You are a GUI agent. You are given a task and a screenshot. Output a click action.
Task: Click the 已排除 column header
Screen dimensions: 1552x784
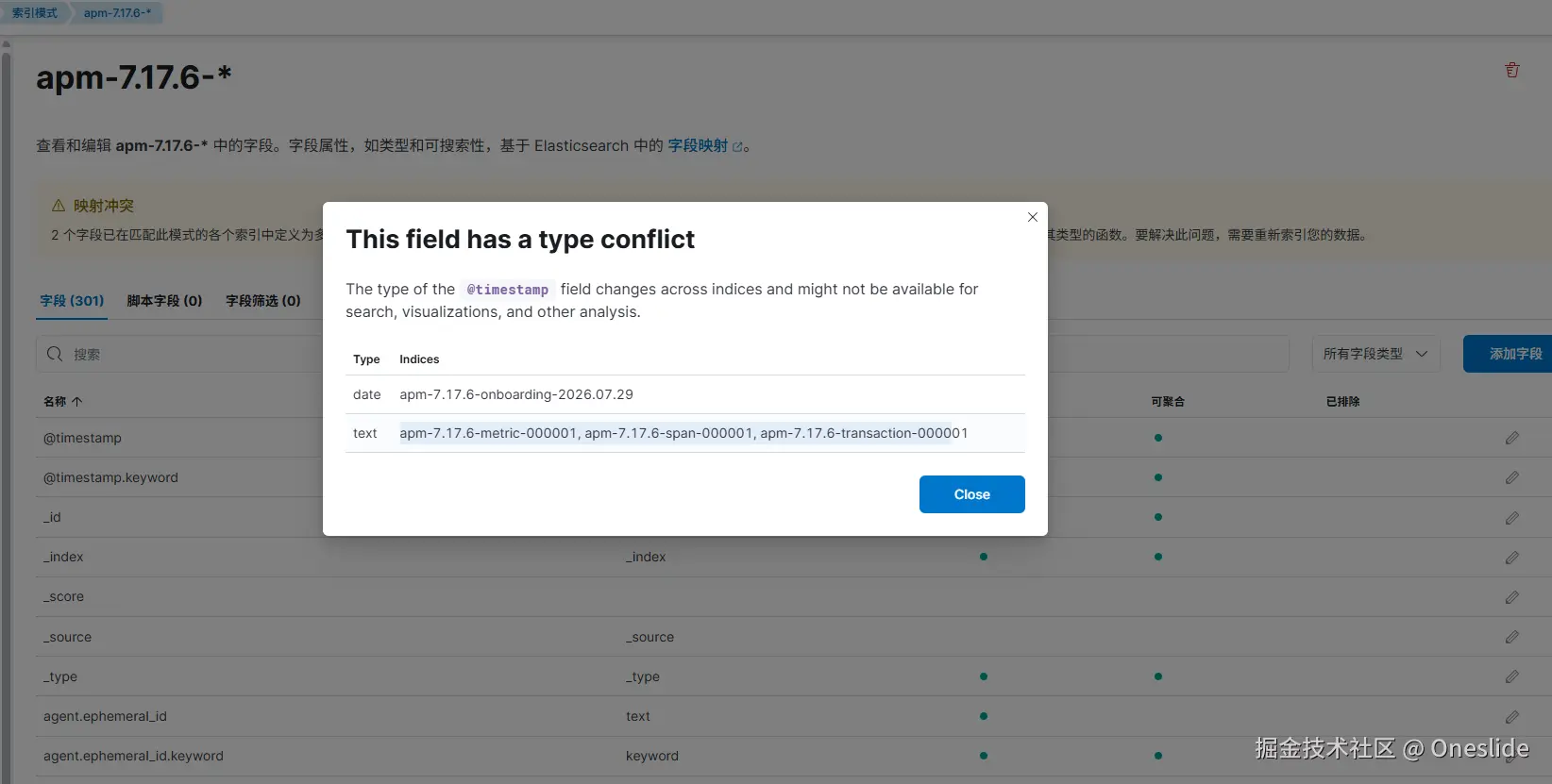click(x=1342, y=402)
